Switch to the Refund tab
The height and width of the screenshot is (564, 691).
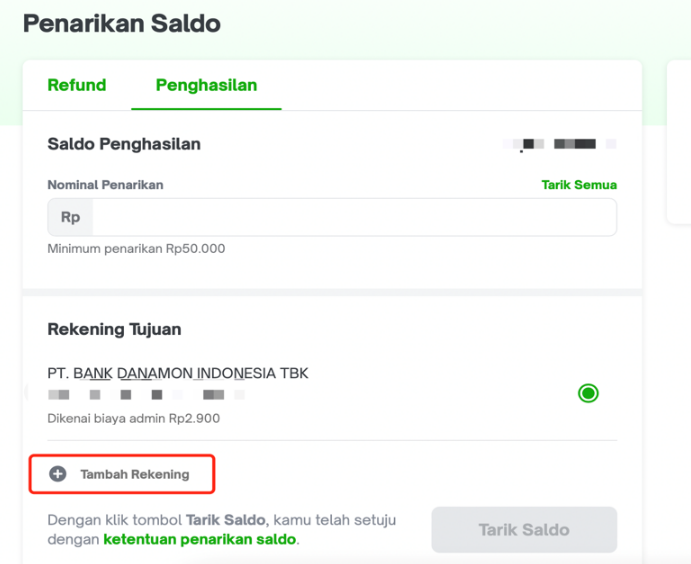(x=77, y=85)
